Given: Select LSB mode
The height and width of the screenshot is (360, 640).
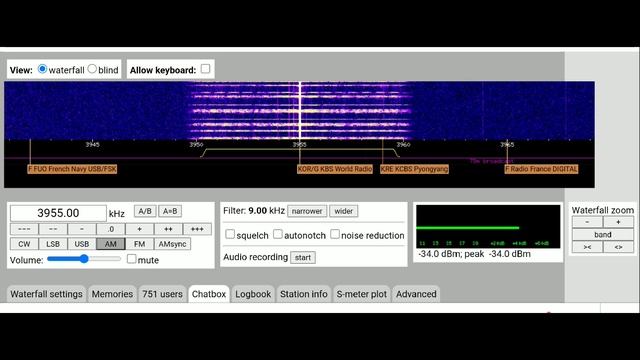Looking at the screenshot, I should click(x=53, y=244).
